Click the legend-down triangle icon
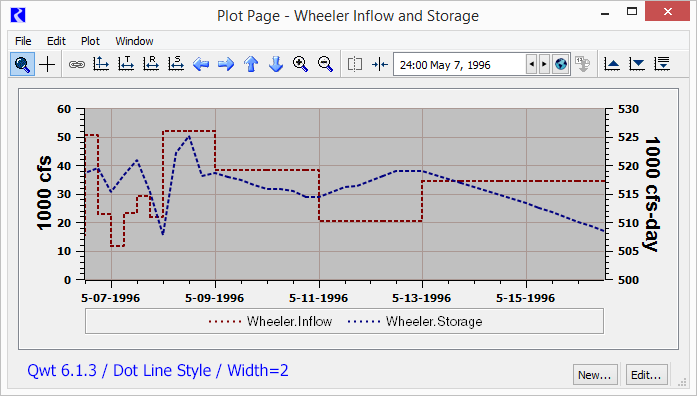697x396 pixels. tap(637, 64)
